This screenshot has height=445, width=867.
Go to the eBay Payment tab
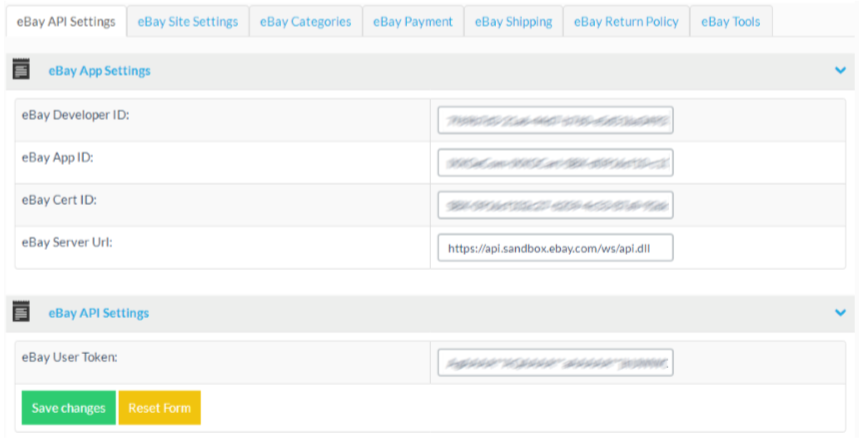412,21
